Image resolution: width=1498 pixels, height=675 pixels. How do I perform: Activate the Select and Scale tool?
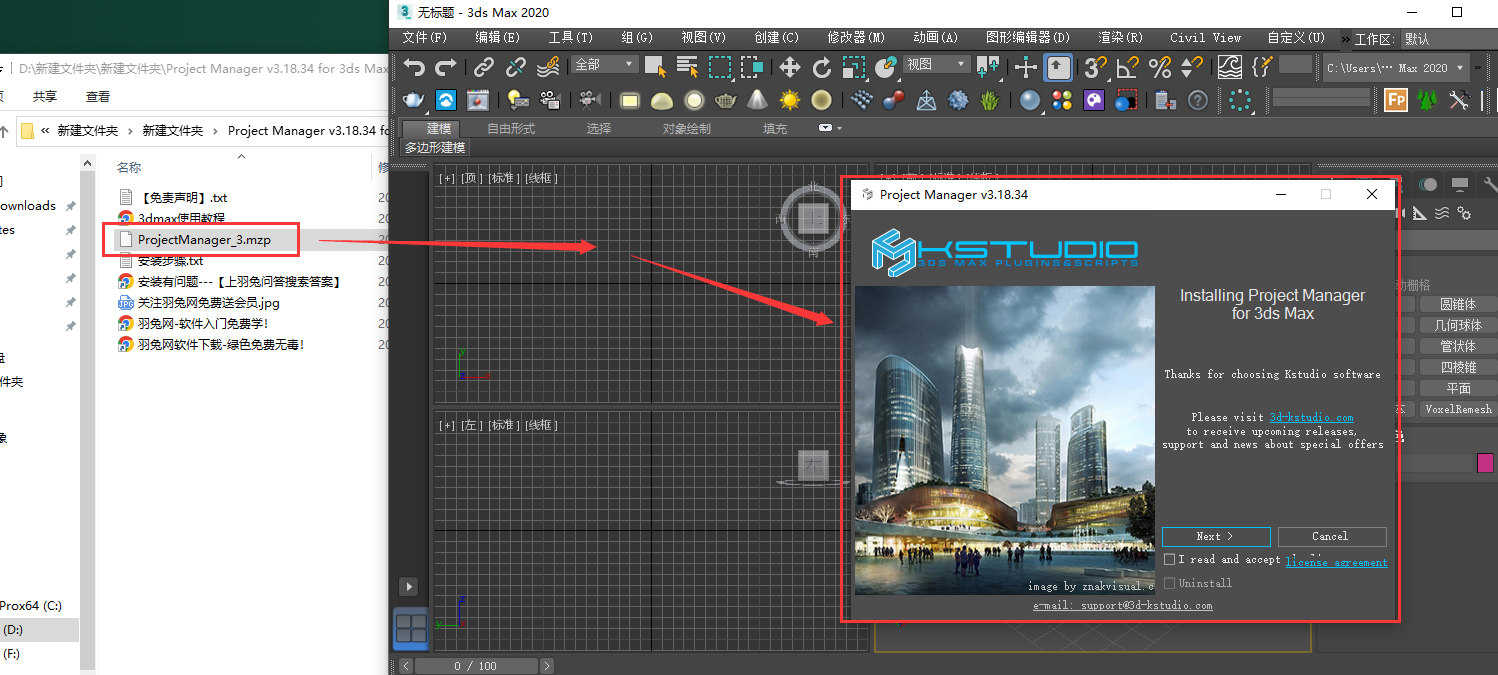point(854,67)
